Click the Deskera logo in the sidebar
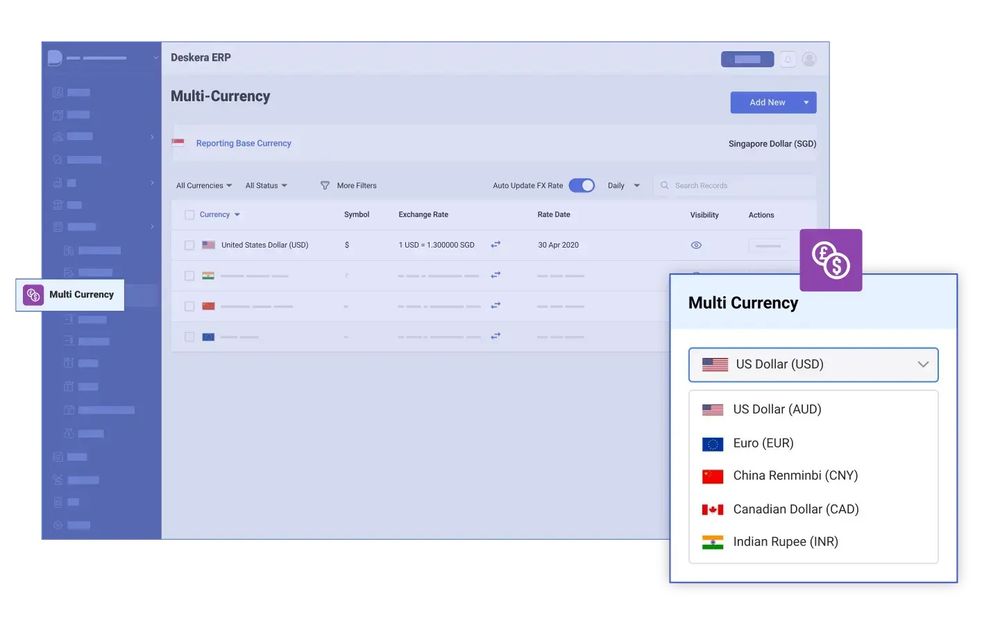 pyautogui.click(x=55, y=57)
